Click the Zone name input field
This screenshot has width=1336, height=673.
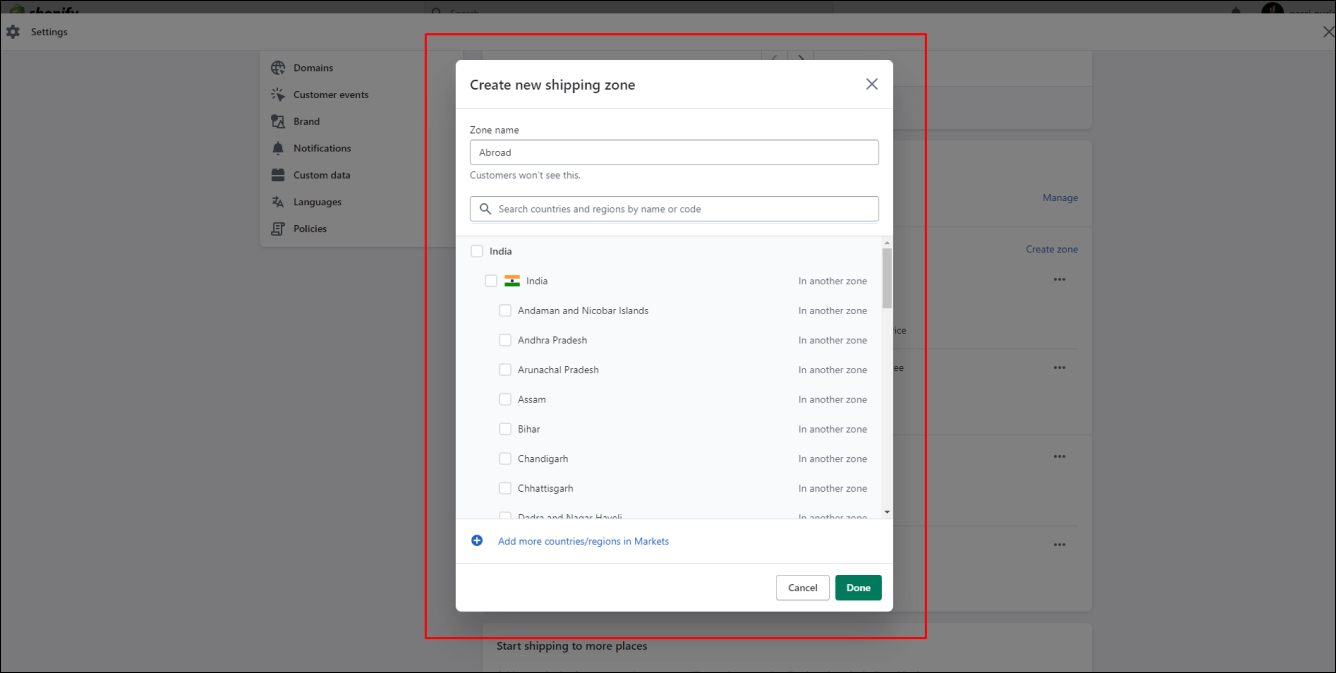(x=674, y=152)
